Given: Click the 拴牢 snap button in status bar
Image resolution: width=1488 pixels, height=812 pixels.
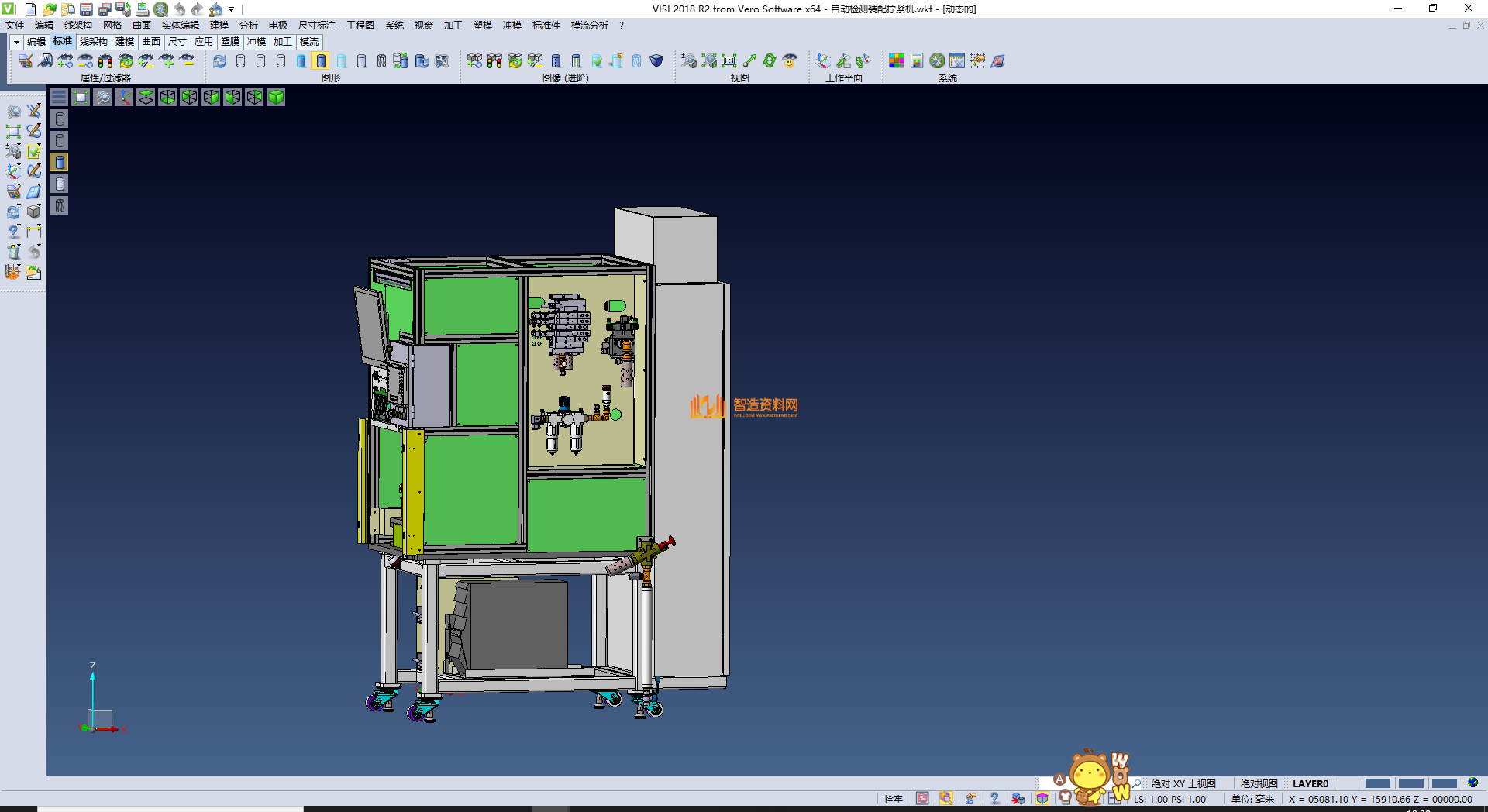Looking at the screenshot, I should [x=893, y=799].
